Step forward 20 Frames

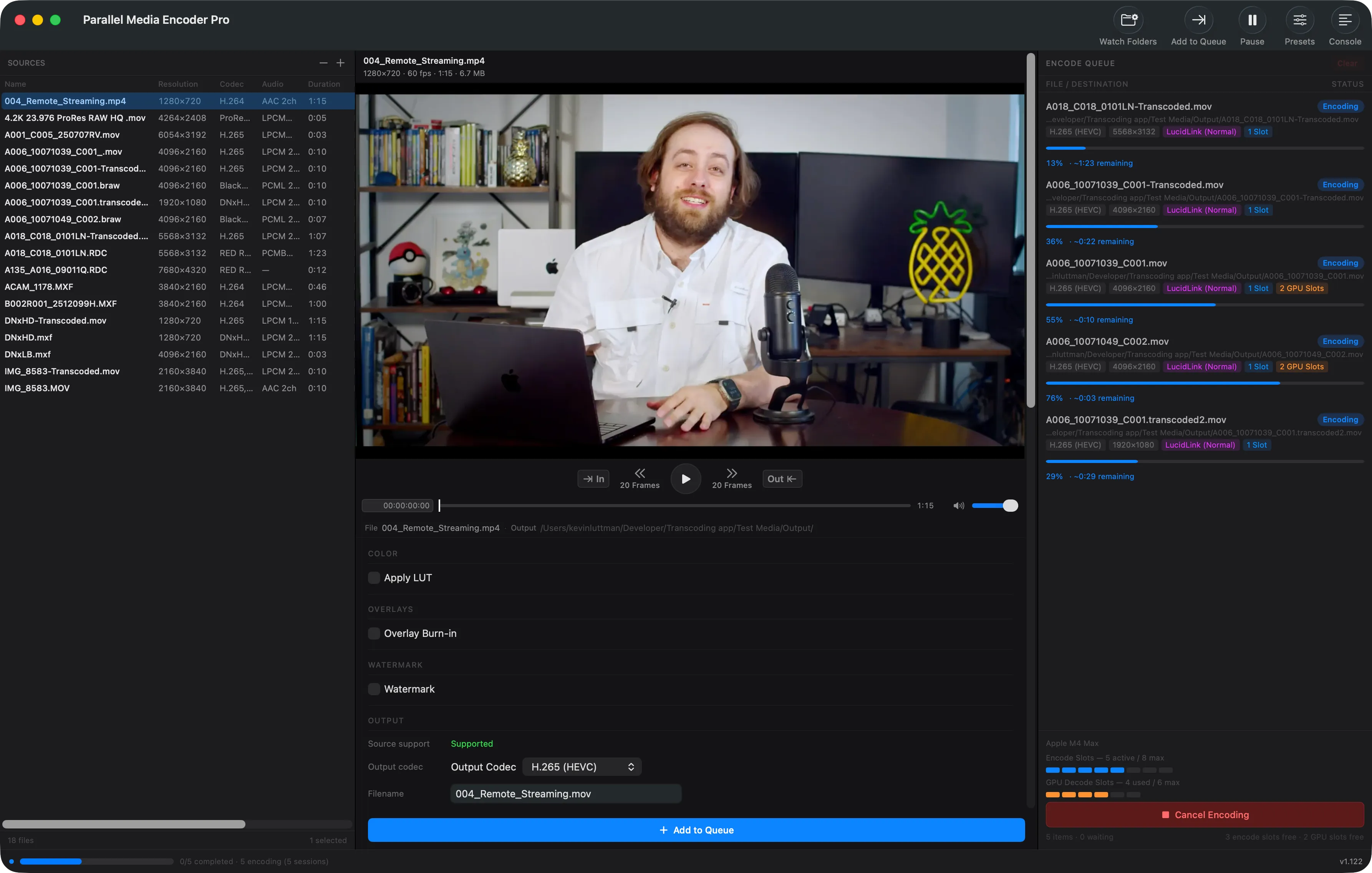tap(732, 478)
